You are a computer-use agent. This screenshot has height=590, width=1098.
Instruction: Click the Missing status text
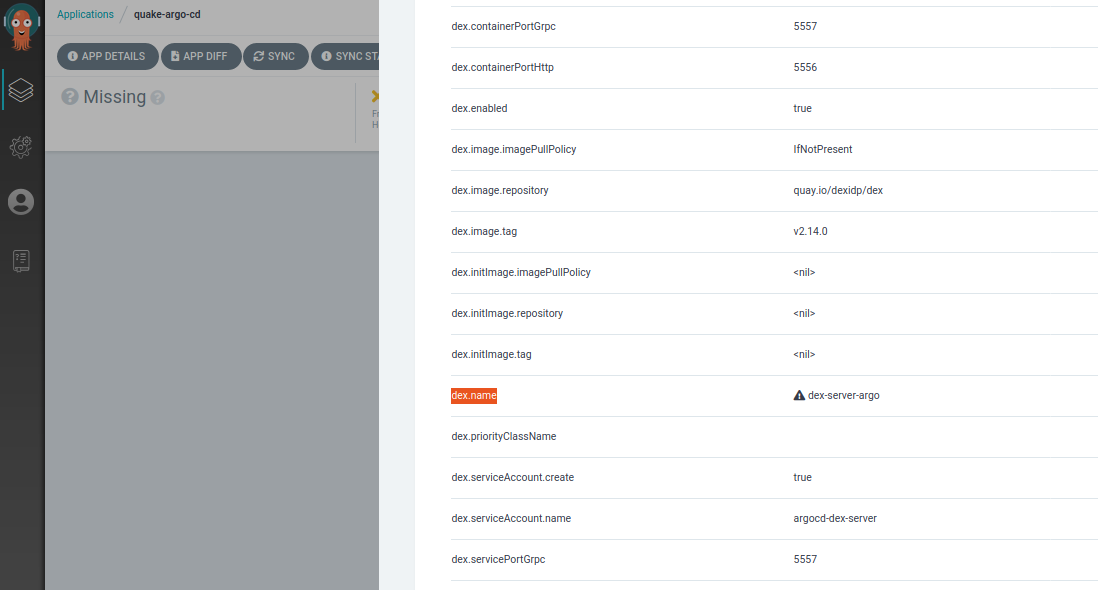(115, 97)
